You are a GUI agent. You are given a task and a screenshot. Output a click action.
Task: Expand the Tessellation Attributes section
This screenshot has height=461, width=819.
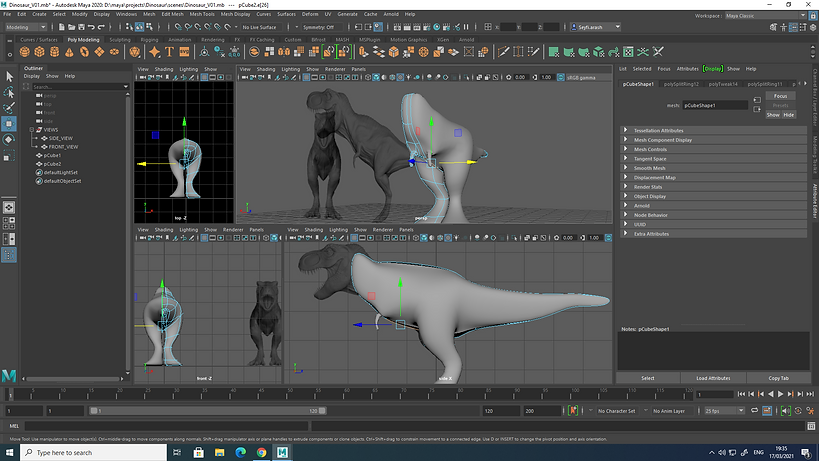[714, 131]
